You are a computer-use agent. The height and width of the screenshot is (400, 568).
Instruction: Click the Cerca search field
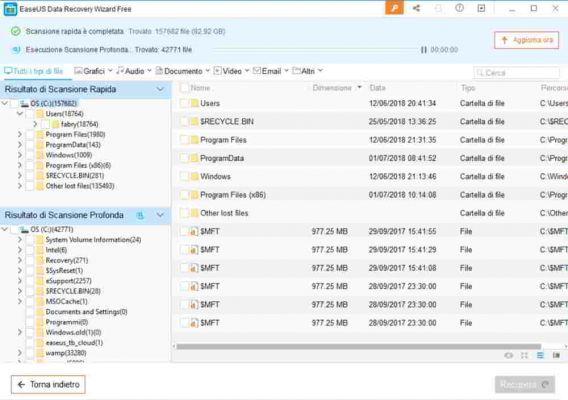tap(517, 73)
